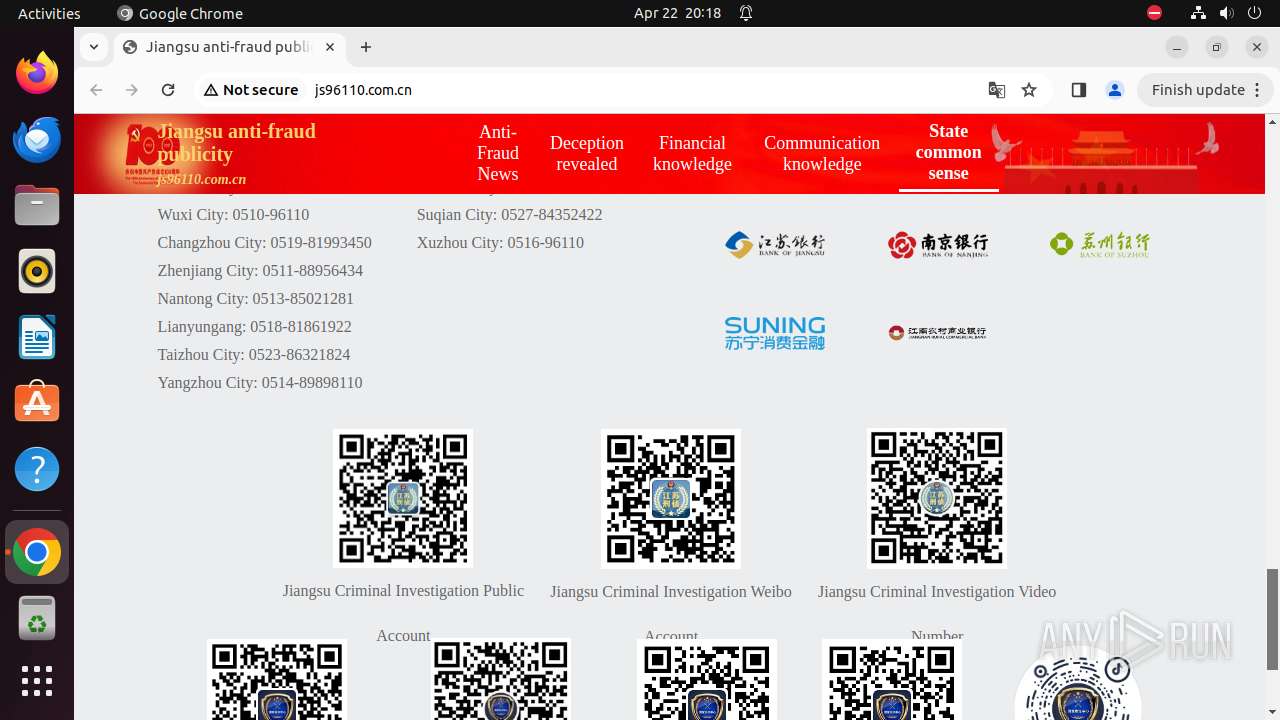The height and width of the screenshot is (720, 1280).
Task: Launch Thunderbird mail from dock
Action: coord(37,139)
